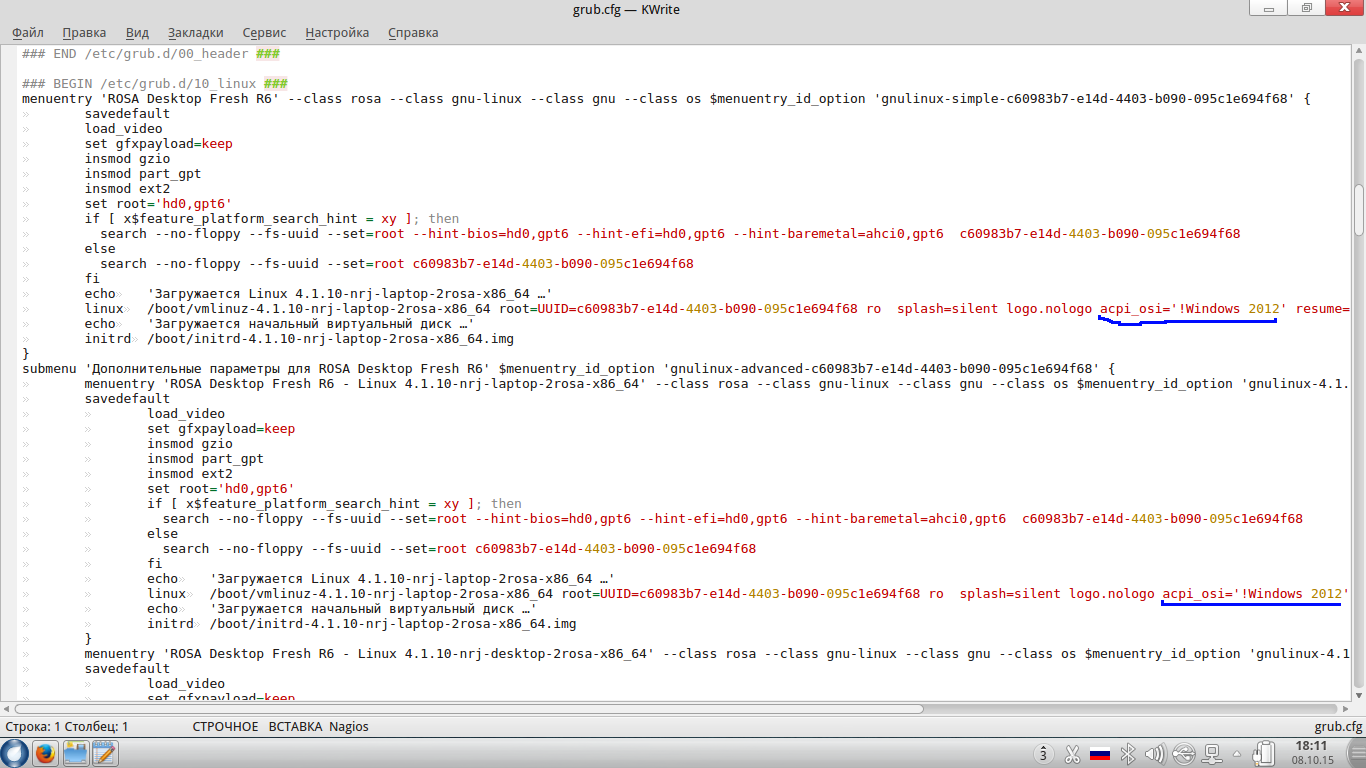The width and height of the screenshot is (1366, 768).
Task: Click grub.cfg file name in status bar
Action: (1338, 727)
